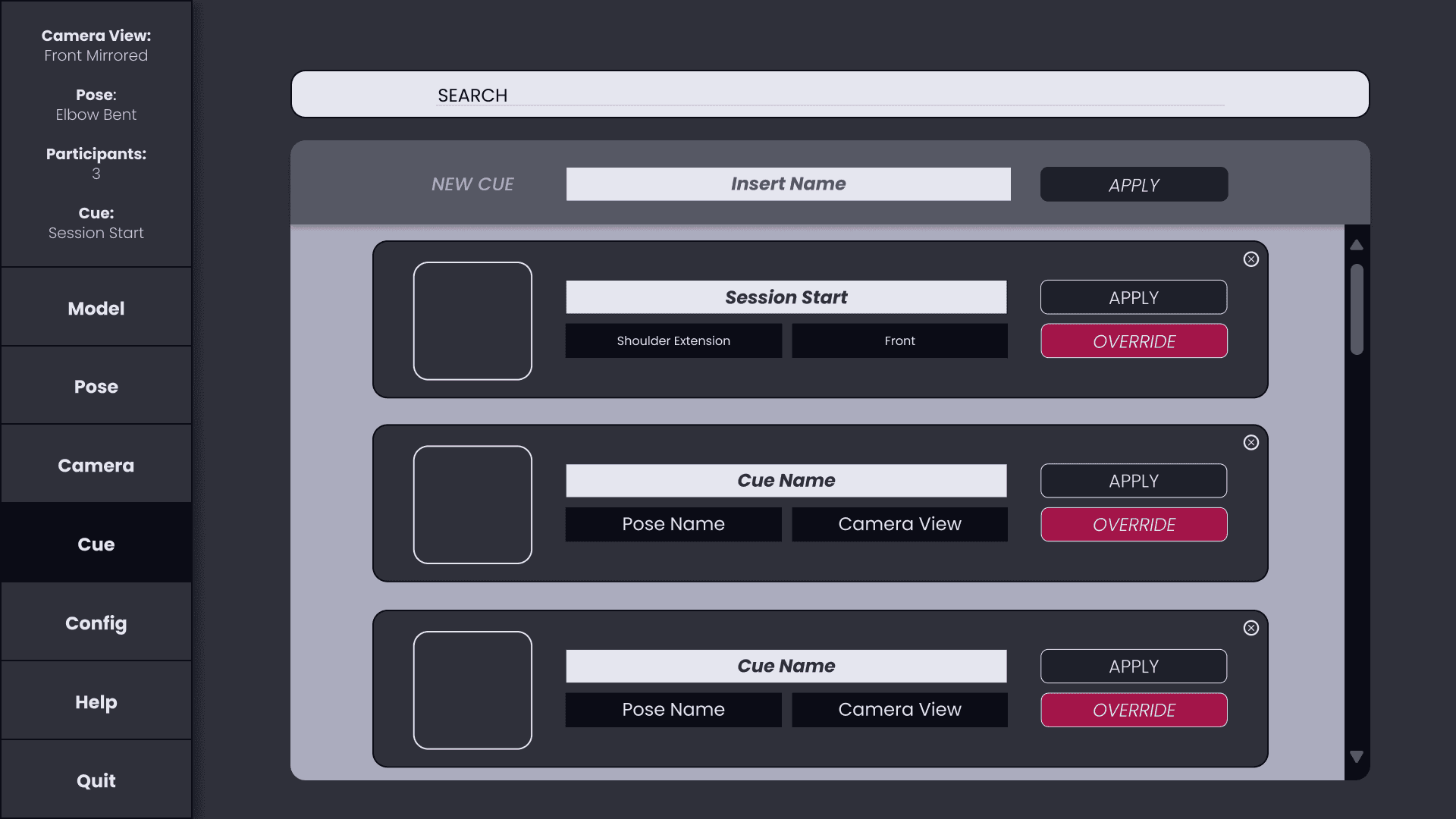Click the X icon on second cue card
This screenshot has width=1456, height=819.
[1251, 443]
